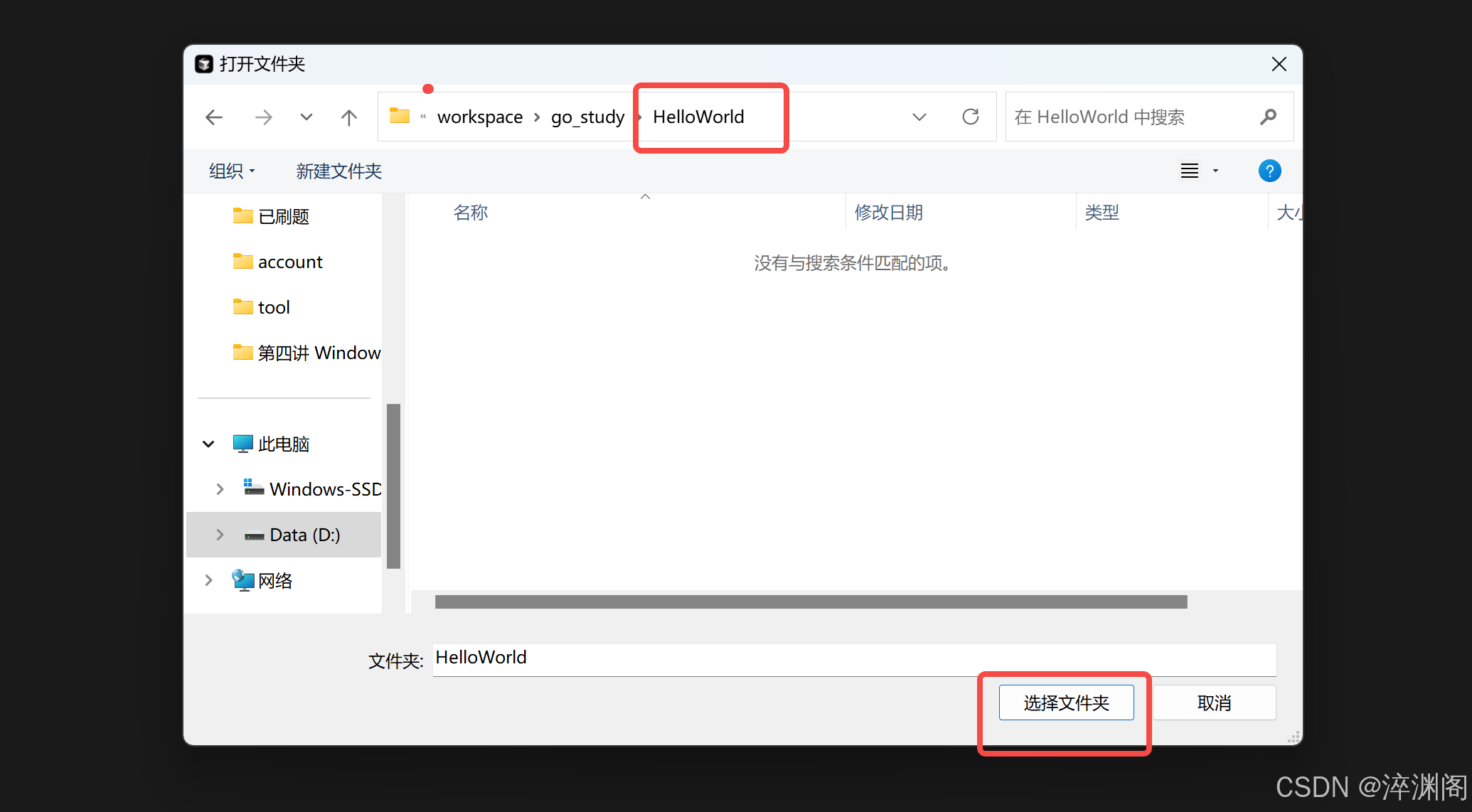Expand the Data (D:) drive node
The height and width of the screenshot is (812, 1472).
pos(220,535)
